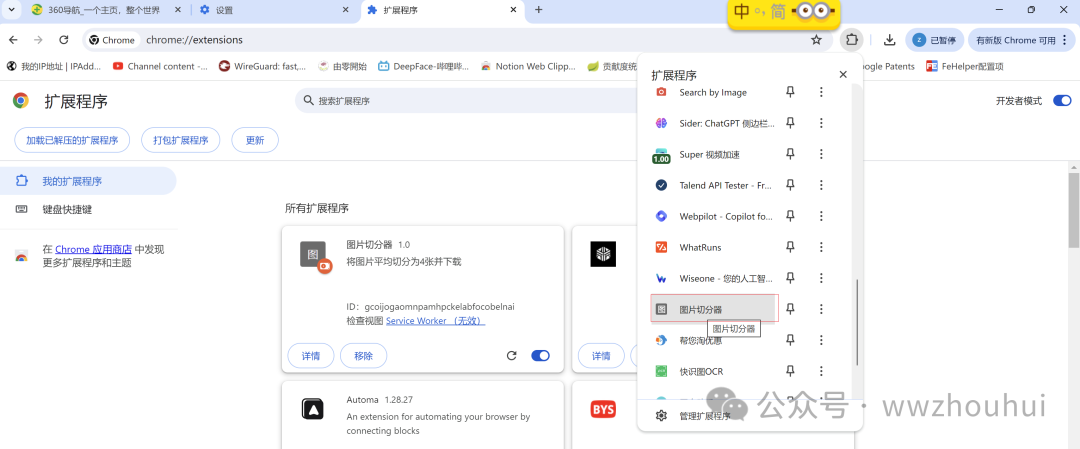Open the Chrome 应用商店 link
1080x449 pixels.
click(x=93, y=249)
